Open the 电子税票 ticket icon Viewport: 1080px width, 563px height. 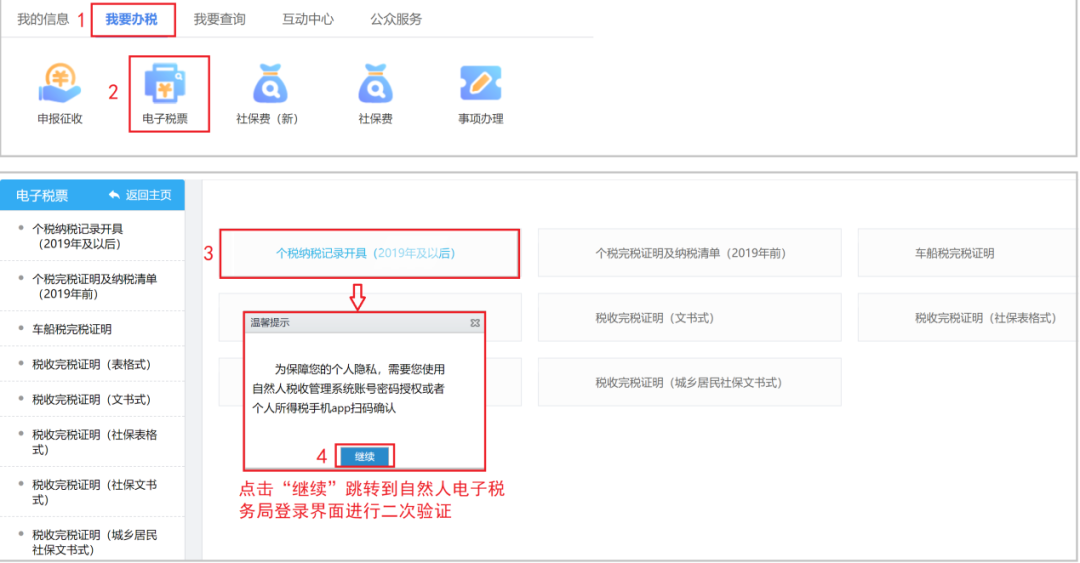point(165,84)
